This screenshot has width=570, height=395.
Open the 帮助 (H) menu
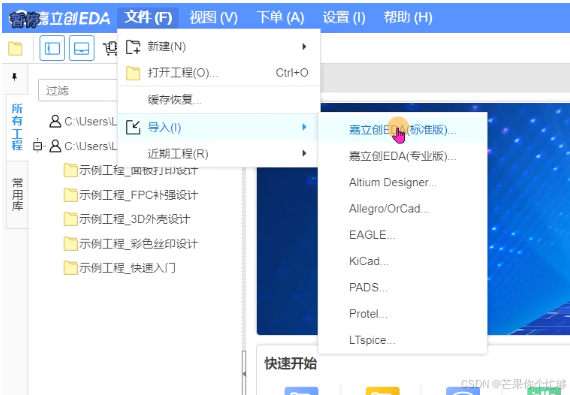point(408,17)
